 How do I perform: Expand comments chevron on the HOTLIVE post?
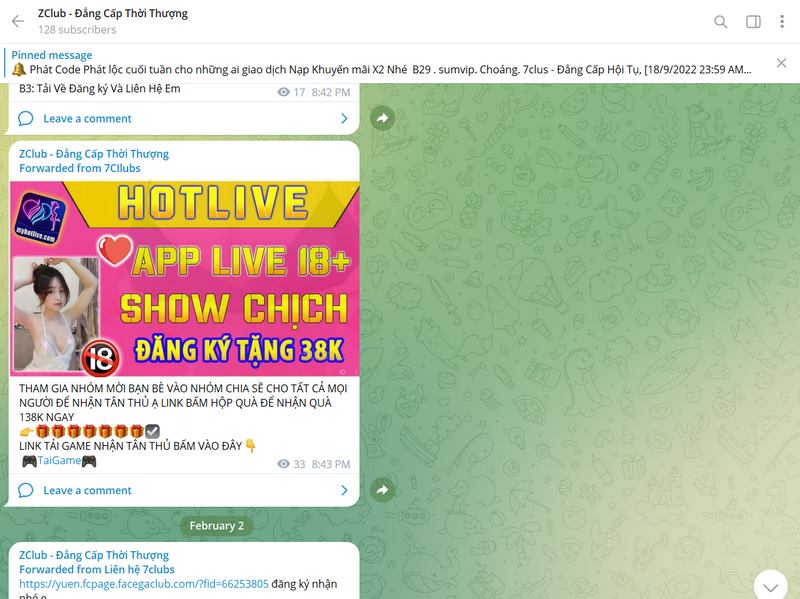pos(344,490)
